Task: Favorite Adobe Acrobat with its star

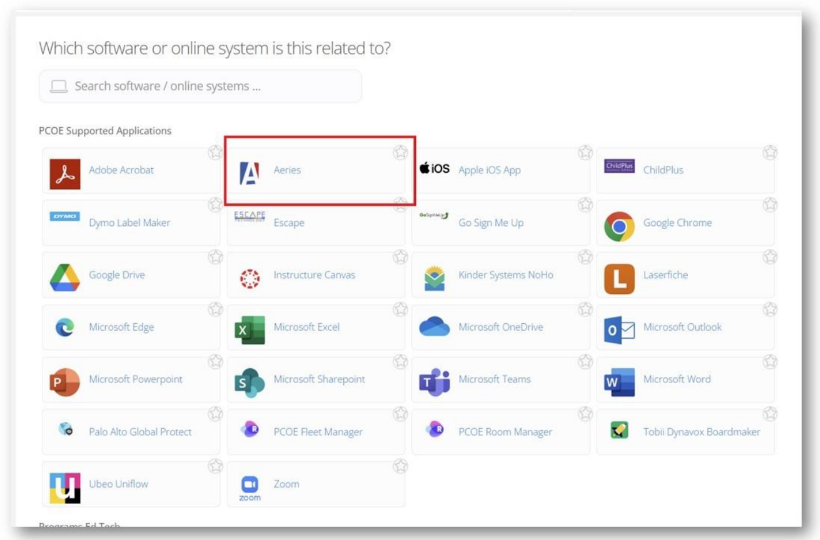Action: tap(215, 152)
